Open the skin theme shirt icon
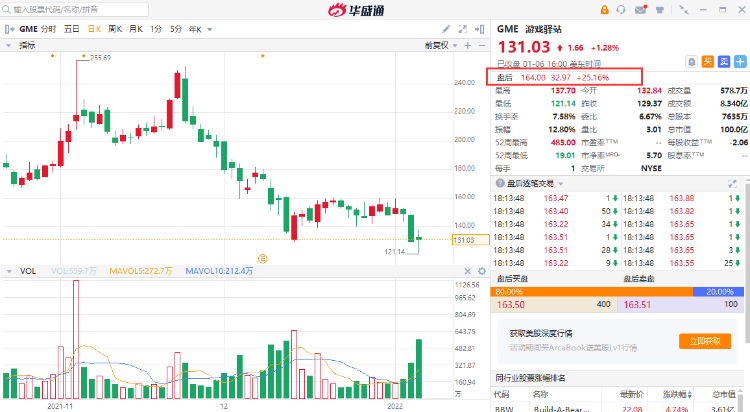Screen dimensions: 750x412 [660, 10]
